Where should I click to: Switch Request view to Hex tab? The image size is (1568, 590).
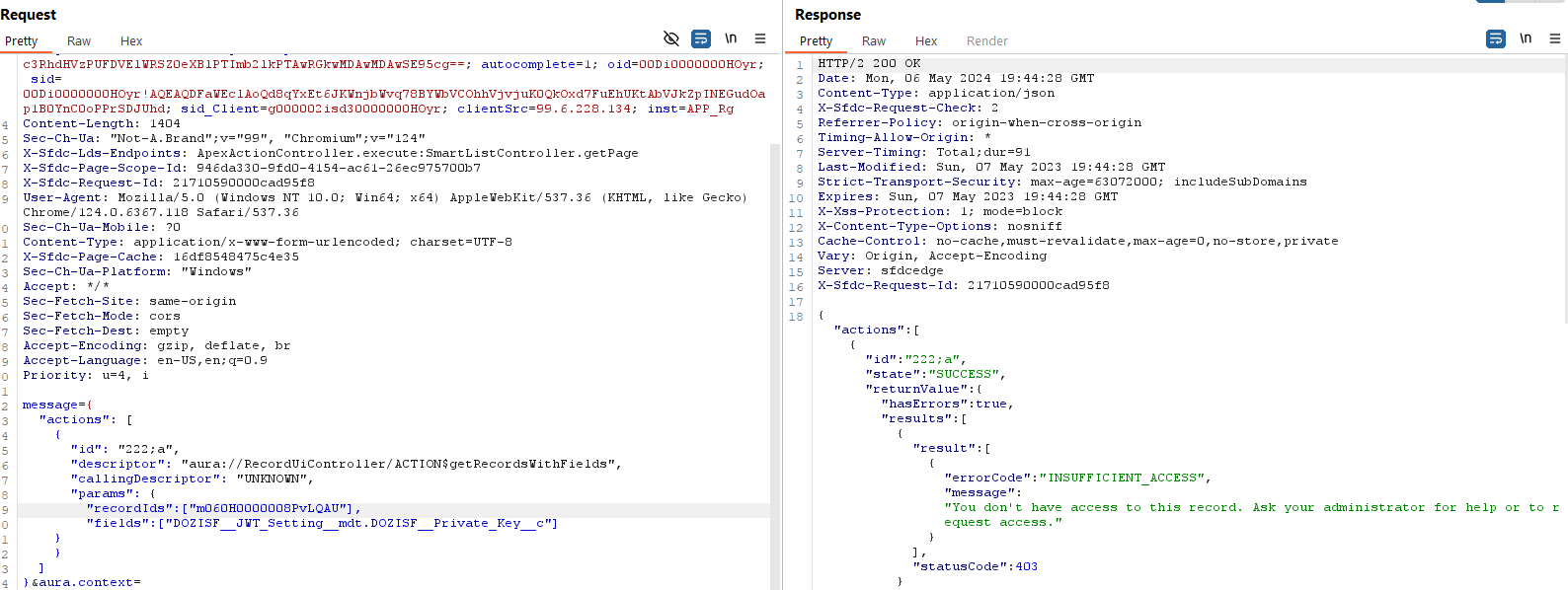coord(131,41)
